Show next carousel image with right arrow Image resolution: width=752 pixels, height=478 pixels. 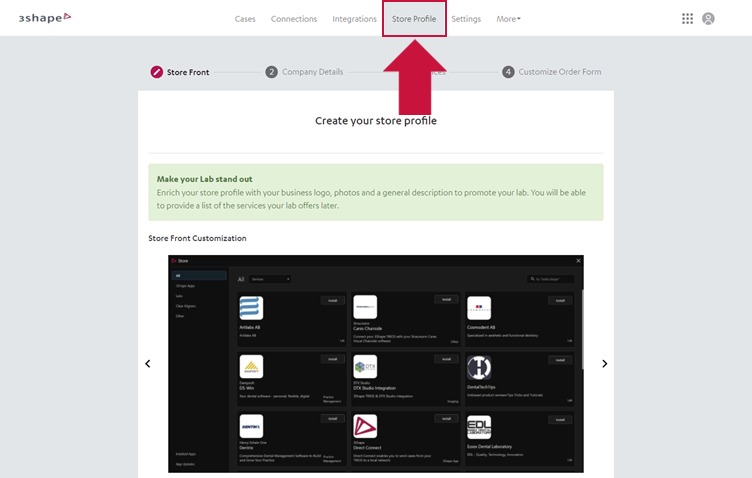click(x=604, y=364)
